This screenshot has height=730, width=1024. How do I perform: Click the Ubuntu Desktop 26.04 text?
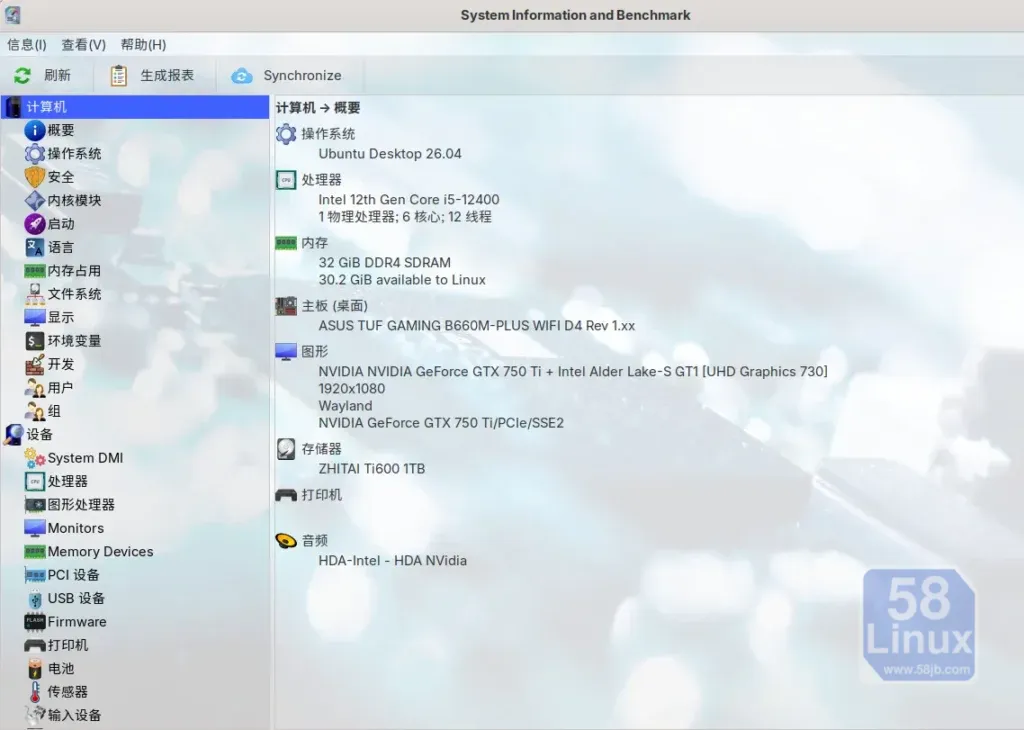click(390, 154)
